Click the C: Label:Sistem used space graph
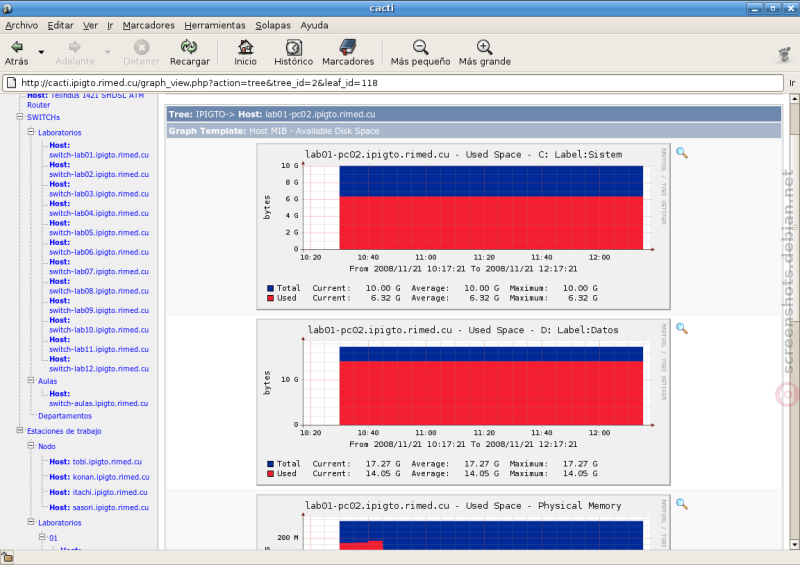Viewport: 800px width, 565px height. [x=463, y=226]
